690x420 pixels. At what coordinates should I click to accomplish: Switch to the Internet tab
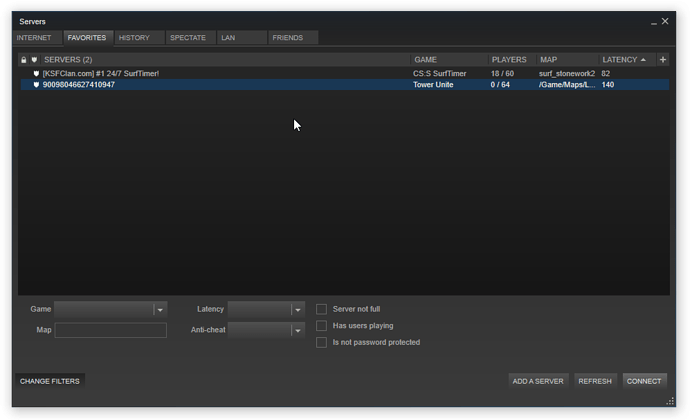[x=34, y=38]
